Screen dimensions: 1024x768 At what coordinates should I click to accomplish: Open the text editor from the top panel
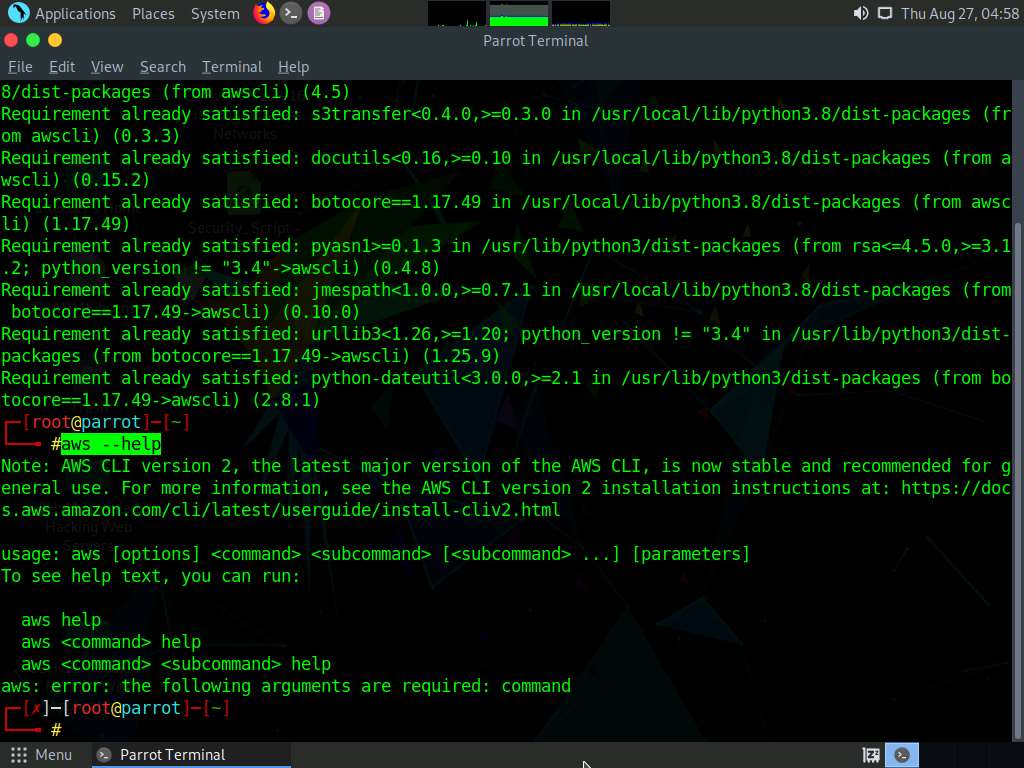click(x=318, y=13)
